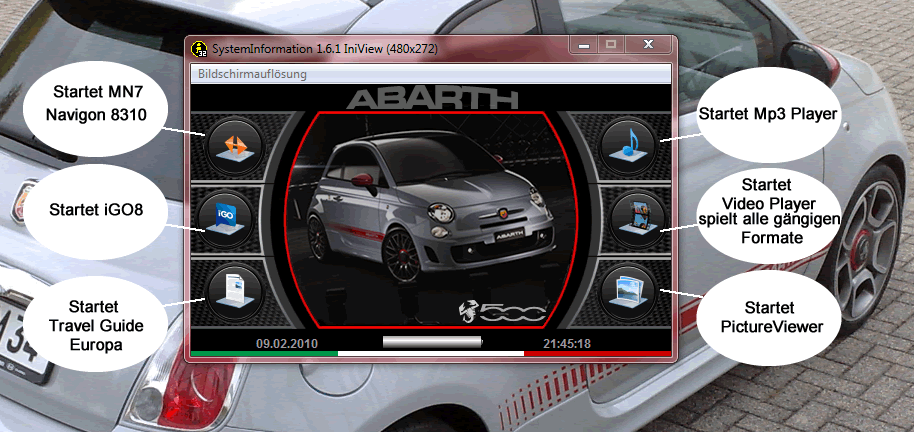Screen dimensions: 914x432
Task: Launch the Navigon MN7 navigation icon
Action: [x=236, y=146]
